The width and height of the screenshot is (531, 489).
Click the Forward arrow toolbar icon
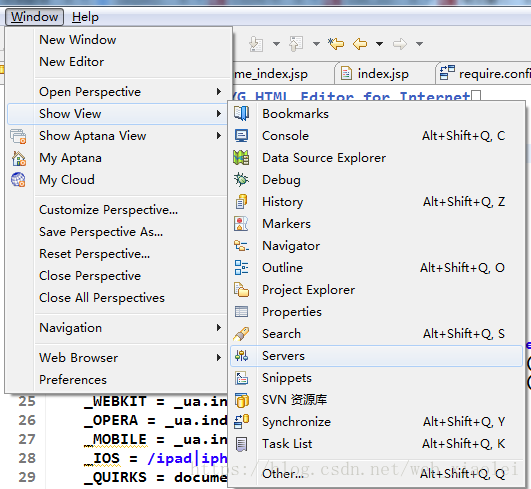click(400, 44)
